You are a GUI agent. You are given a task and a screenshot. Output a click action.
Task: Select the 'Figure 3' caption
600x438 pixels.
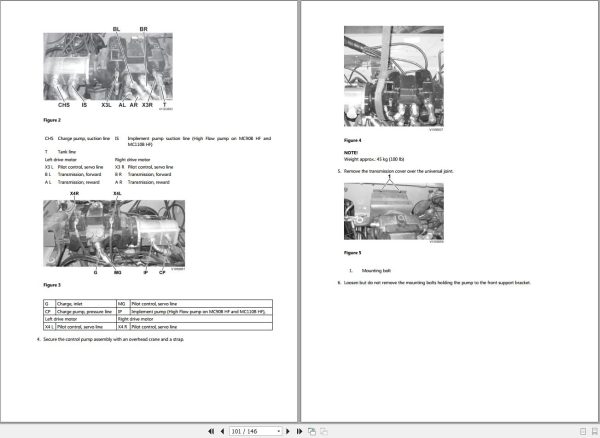[52, 285]
